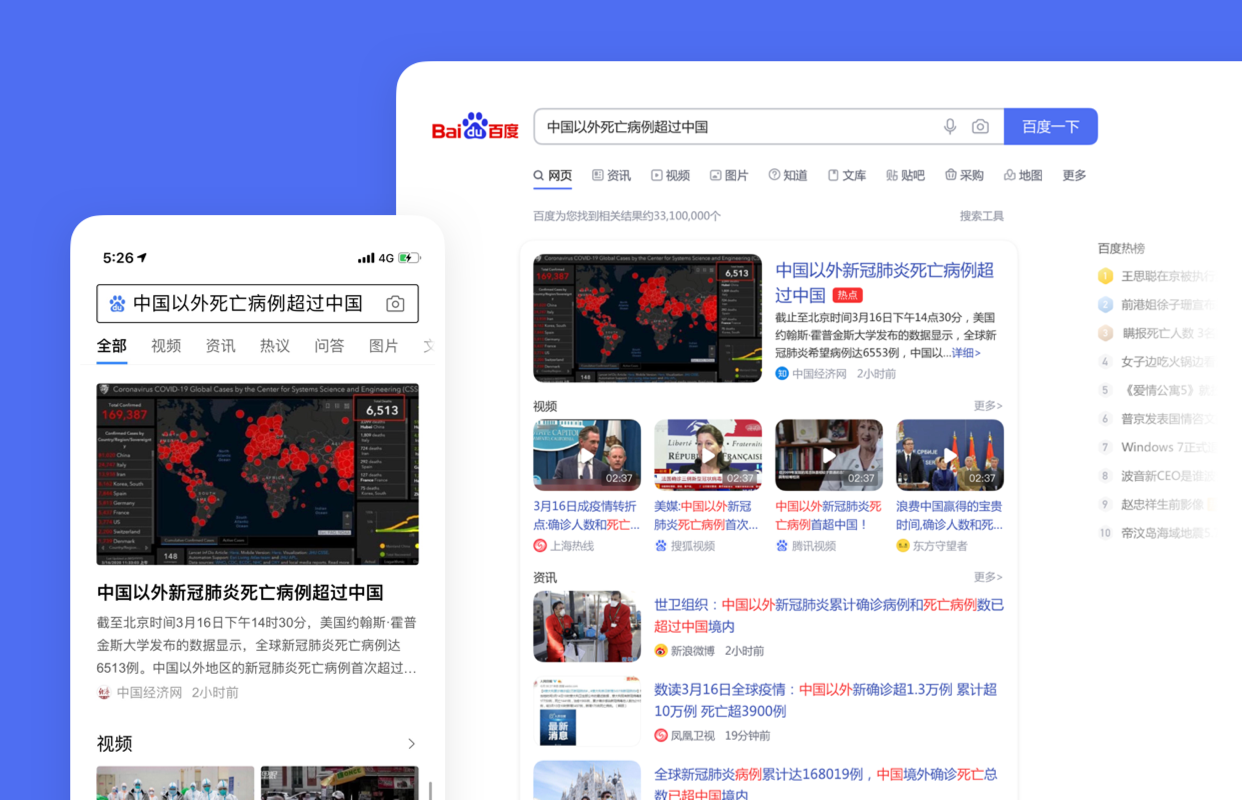This screenshot has width=1242, height=800.
Task: Open hot list item 《爱情公寓5》
Action: coord(1168,390)
